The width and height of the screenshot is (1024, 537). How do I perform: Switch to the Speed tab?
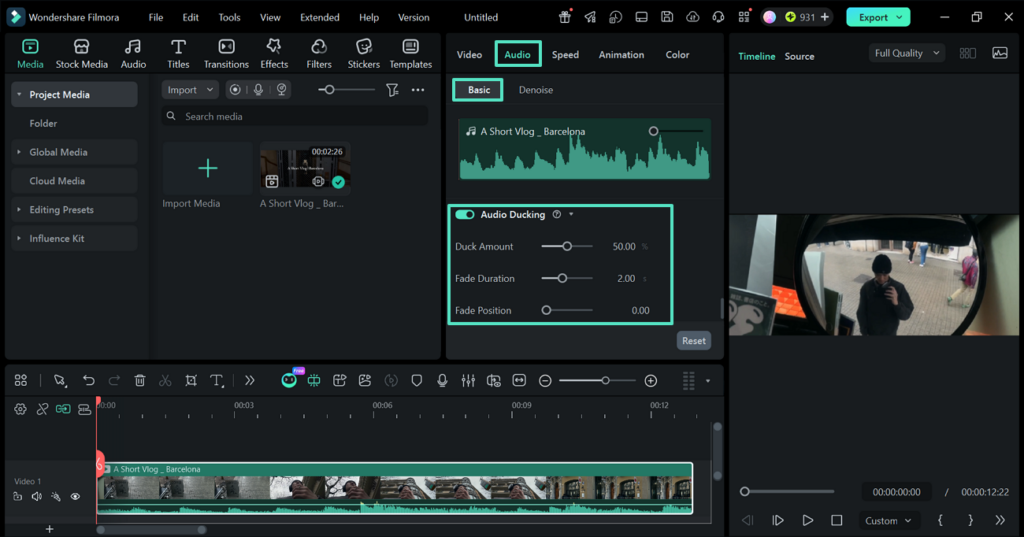click(x=565, y=54)
